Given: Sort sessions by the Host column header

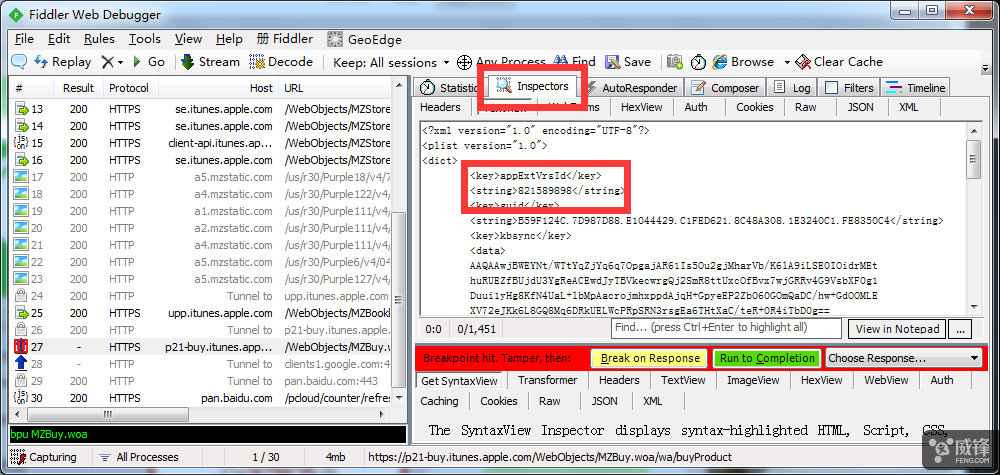Looking at the screenshot, I should 219,88.
